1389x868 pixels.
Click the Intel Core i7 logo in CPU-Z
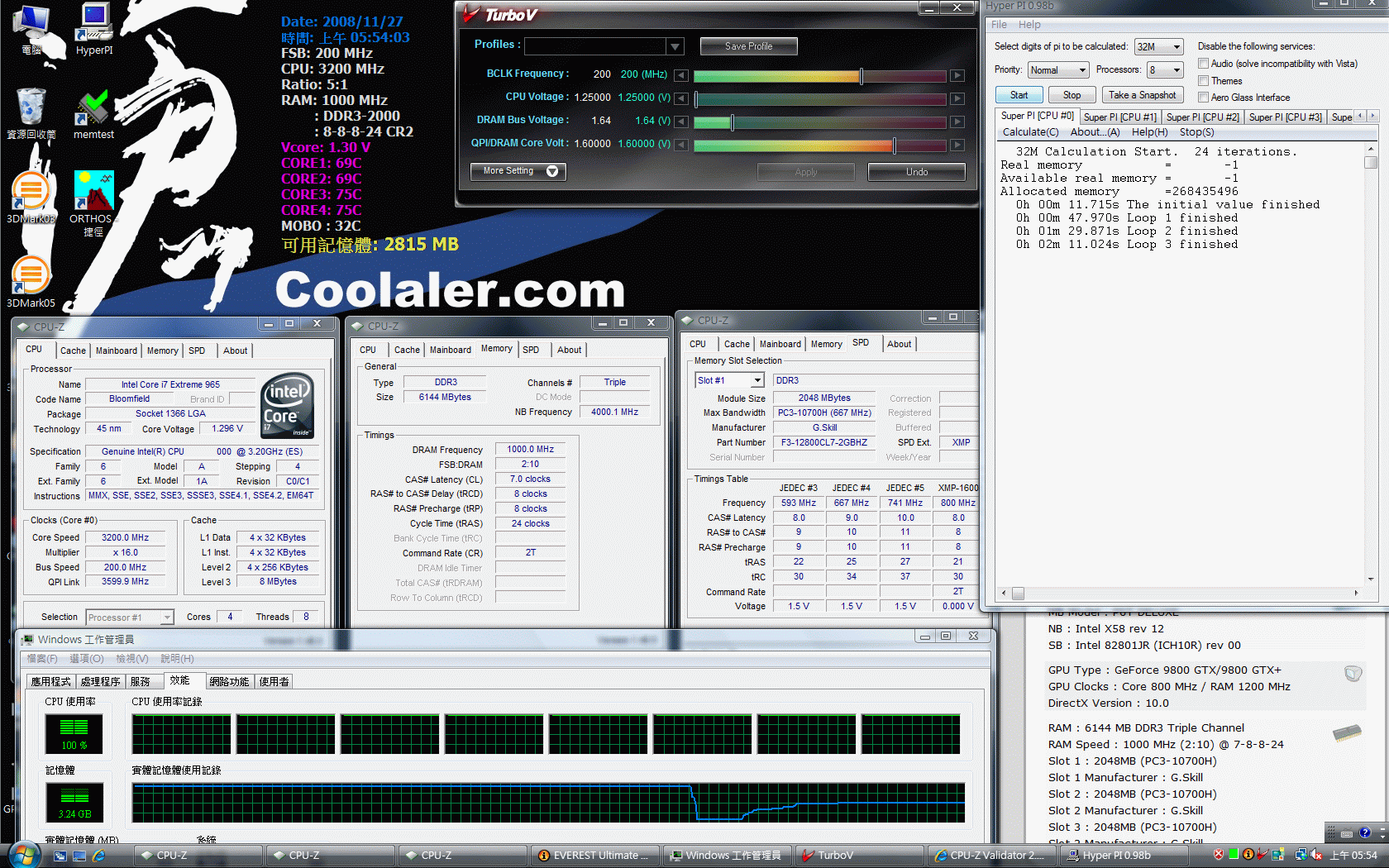tap(287, 406)
